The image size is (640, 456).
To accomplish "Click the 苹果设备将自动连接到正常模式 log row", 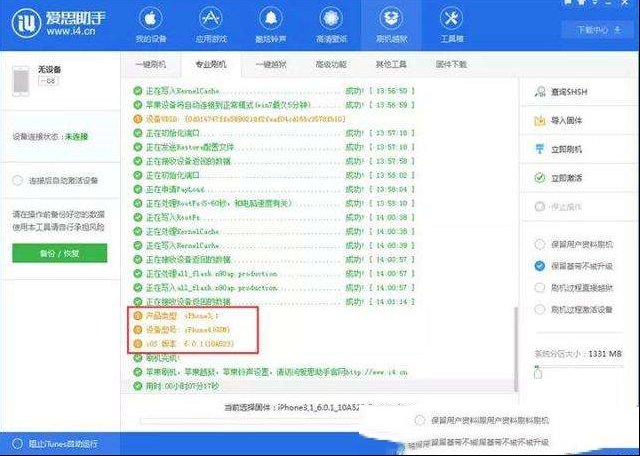I will click(274, 105).
